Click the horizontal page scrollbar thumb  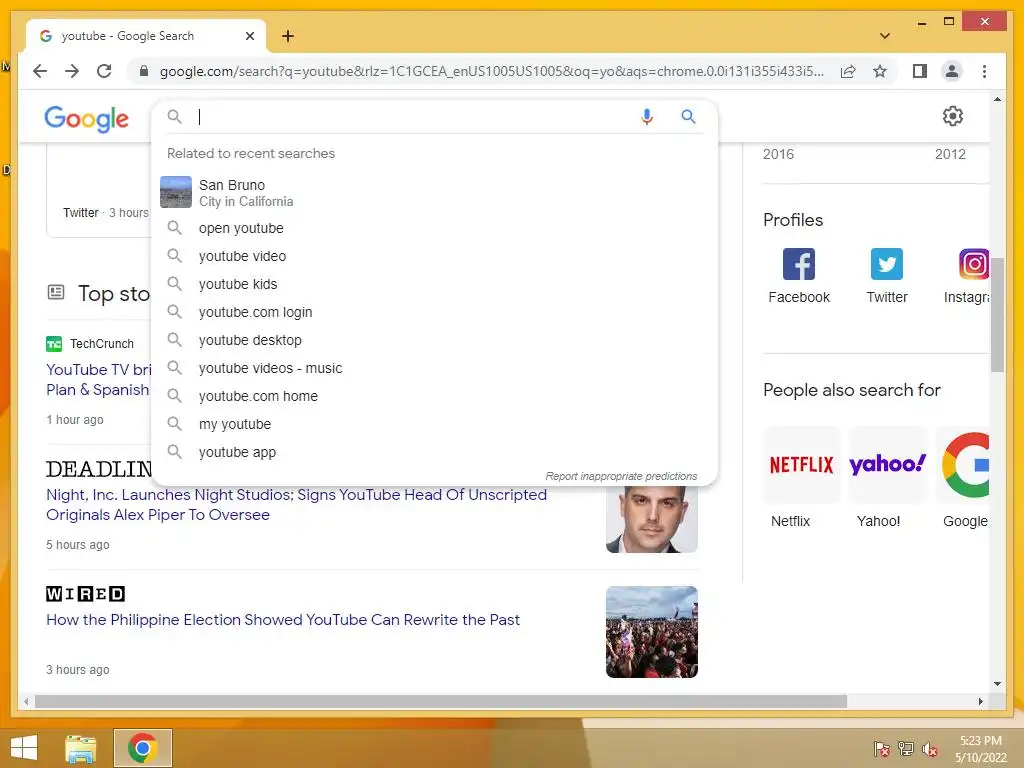tap(441, 701)
